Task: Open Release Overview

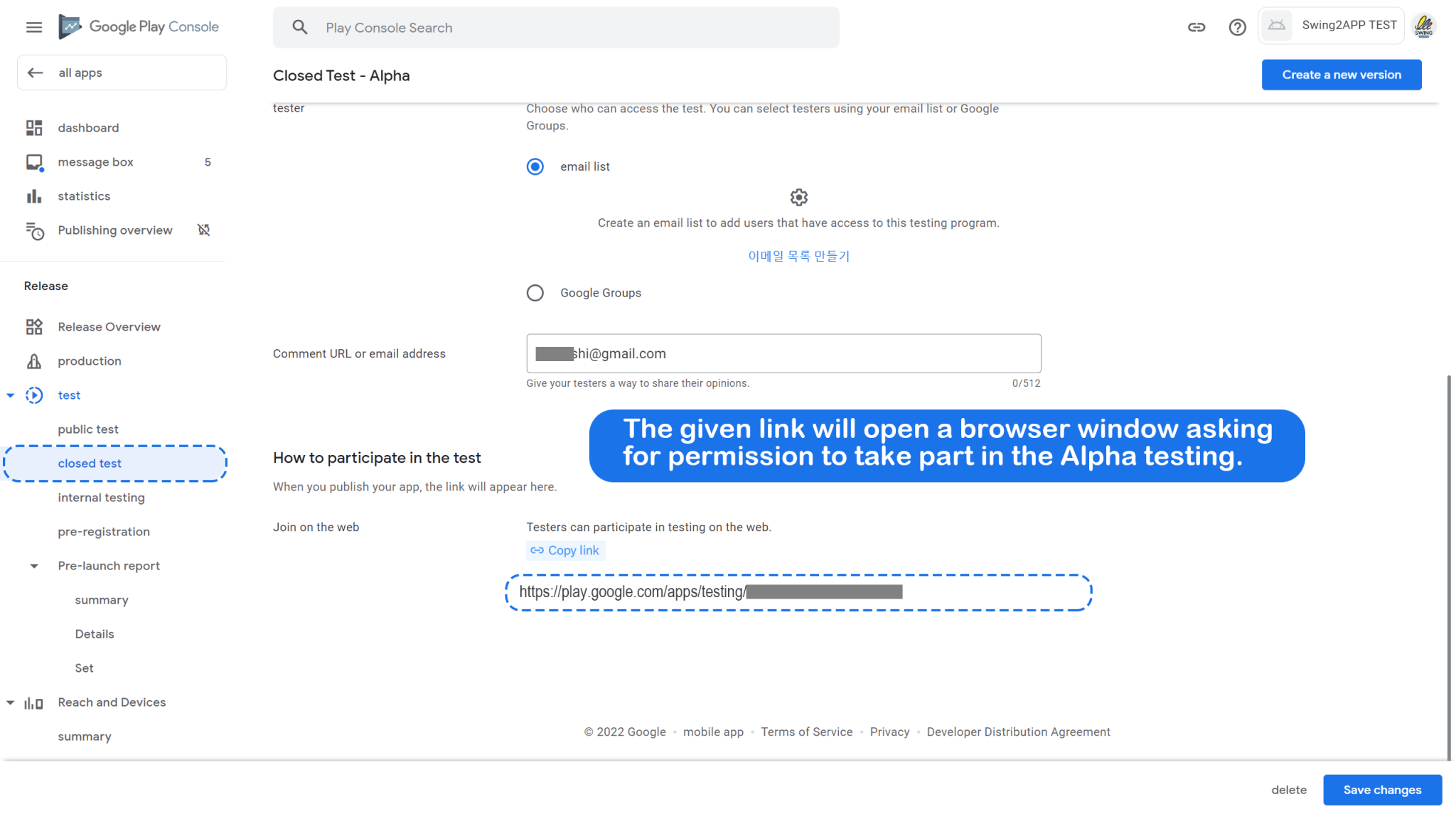Action: click(x=108, y=326)
